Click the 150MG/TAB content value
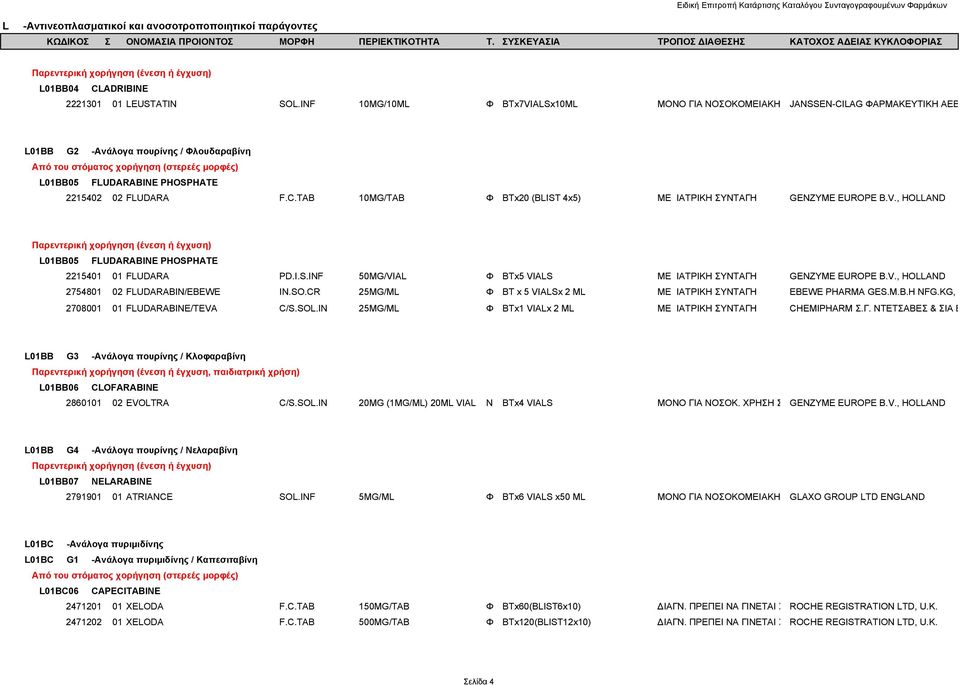The image size is (960, 685). click(x=384, y=606)
